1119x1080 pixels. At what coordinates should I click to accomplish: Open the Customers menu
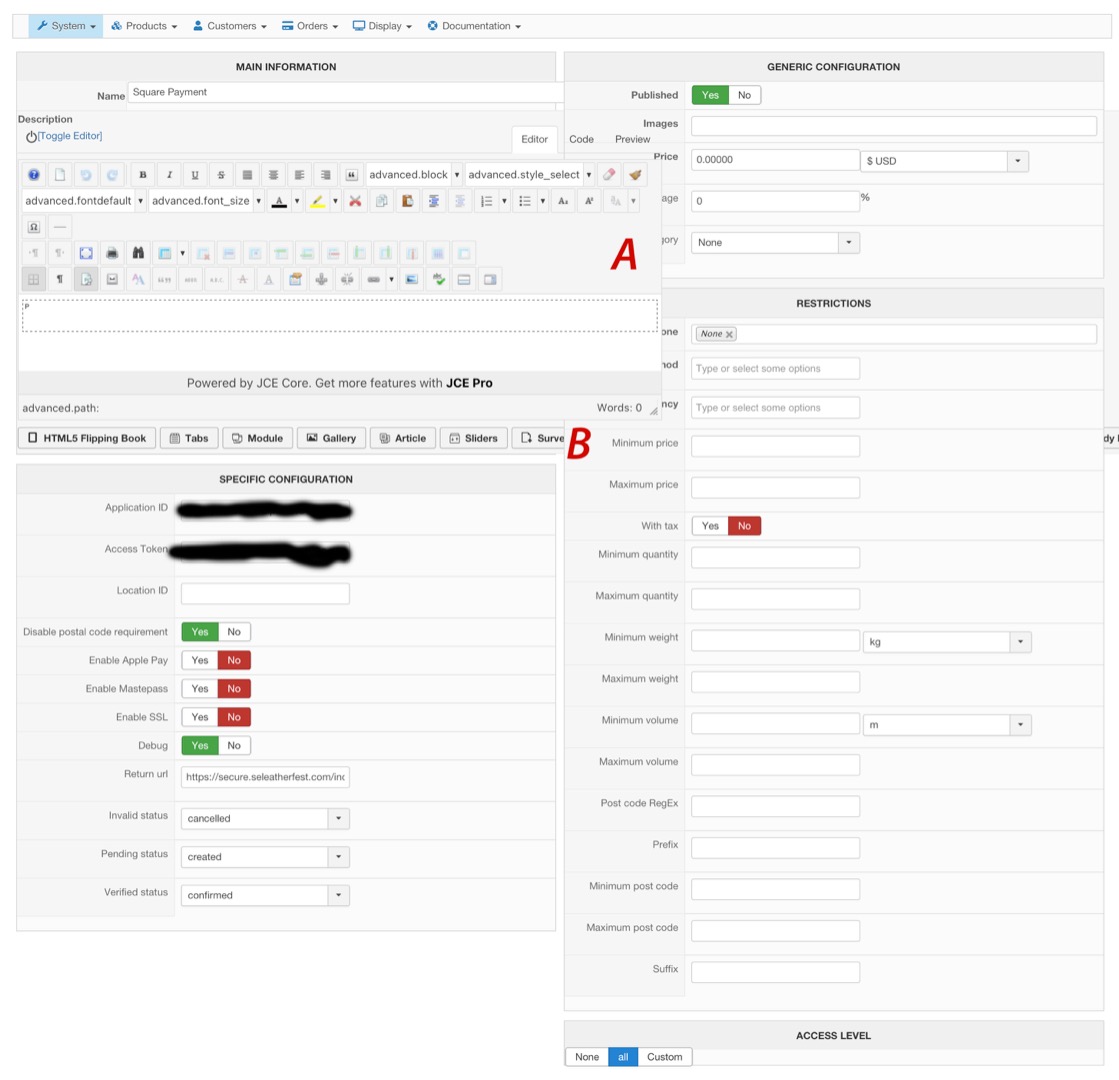(x=230, y=26)
